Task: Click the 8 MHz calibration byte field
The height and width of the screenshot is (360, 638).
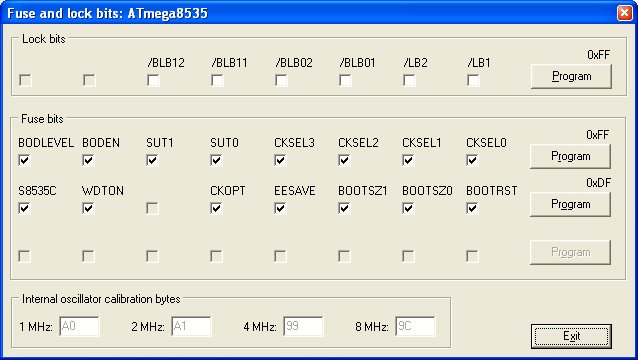Action: [x=415, y=326]
